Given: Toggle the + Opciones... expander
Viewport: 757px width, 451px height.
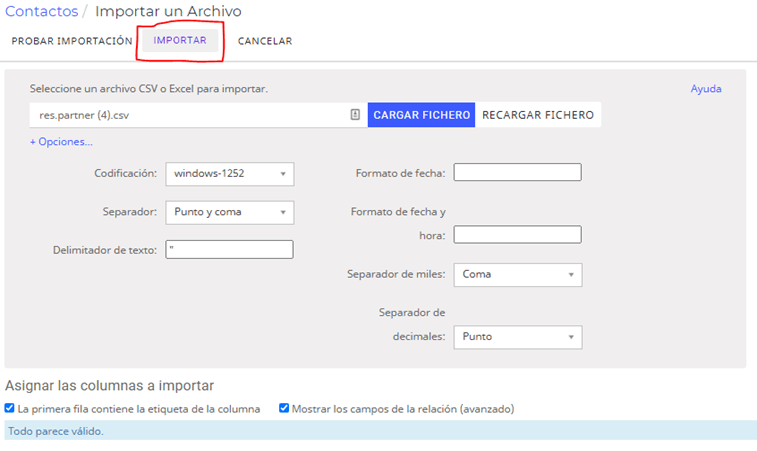Looking at the screenshot, I should 61,142.
